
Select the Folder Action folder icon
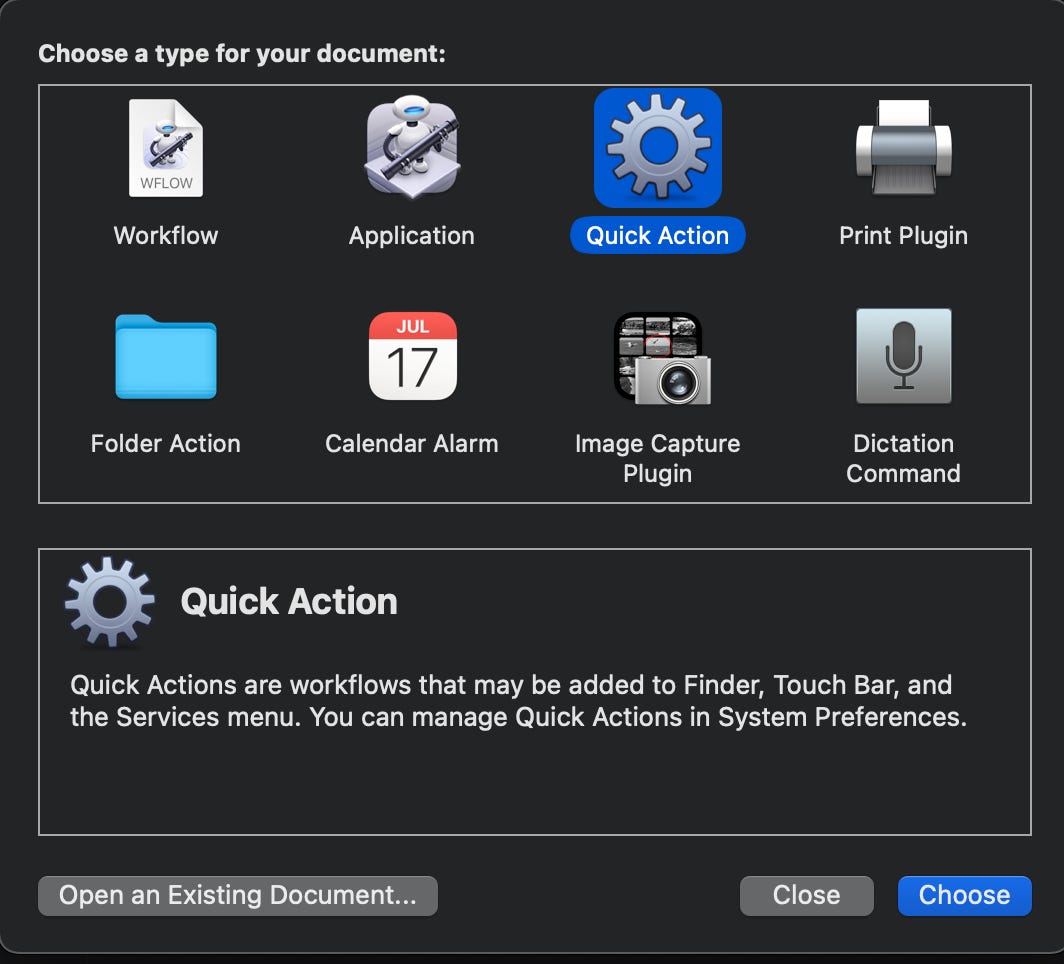pyautogui.click(x=166, y=356)
